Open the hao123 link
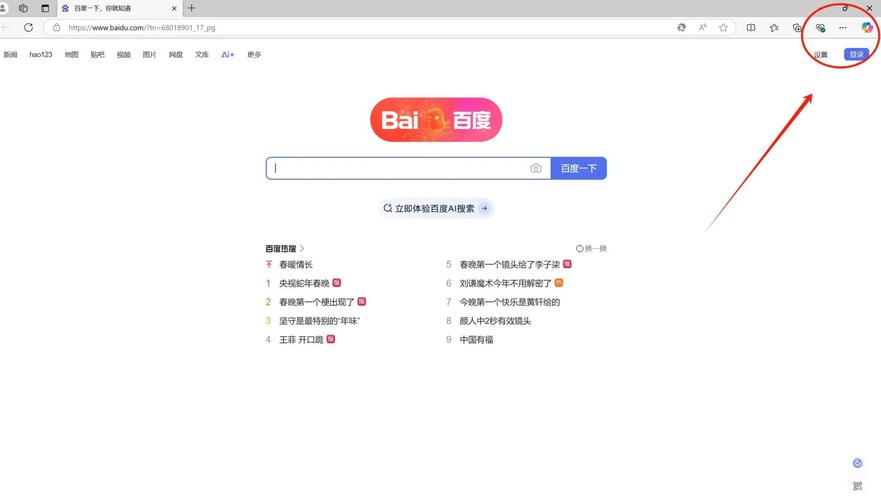 click(40, 54)
